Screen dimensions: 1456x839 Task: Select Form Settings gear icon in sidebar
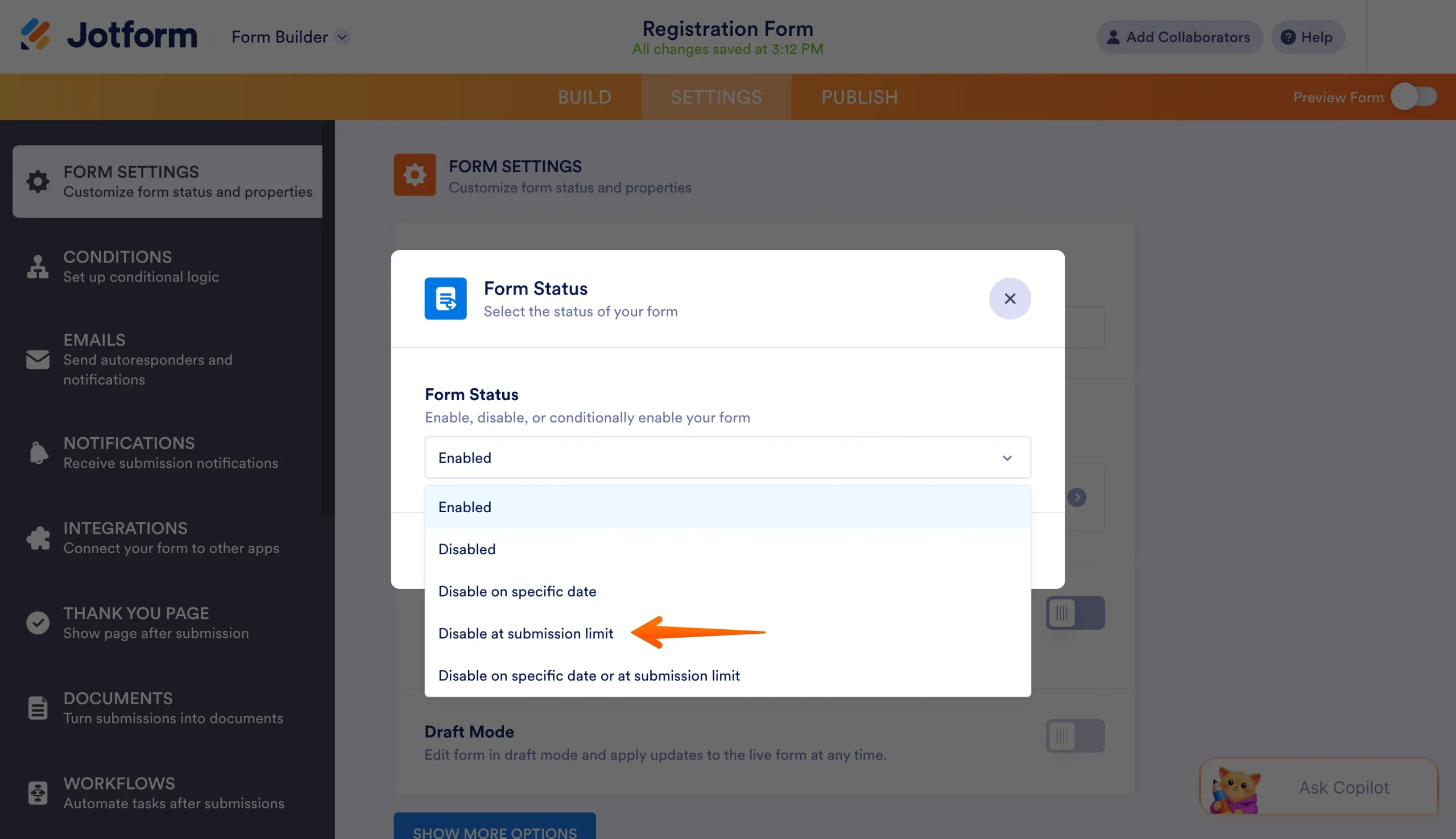coord(38,181)
